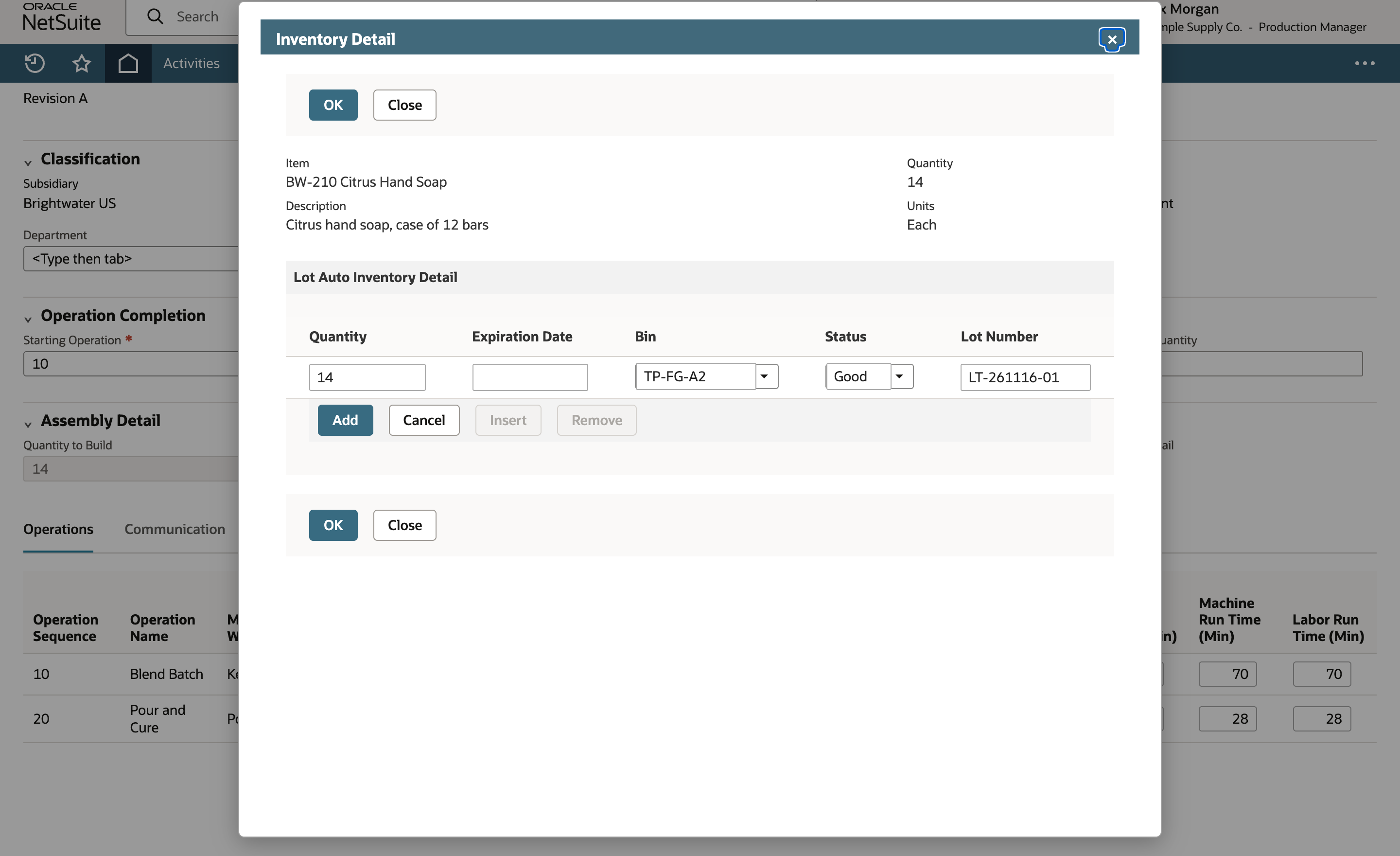Click the bottom OK button
1400x856 pixels.
333,525
